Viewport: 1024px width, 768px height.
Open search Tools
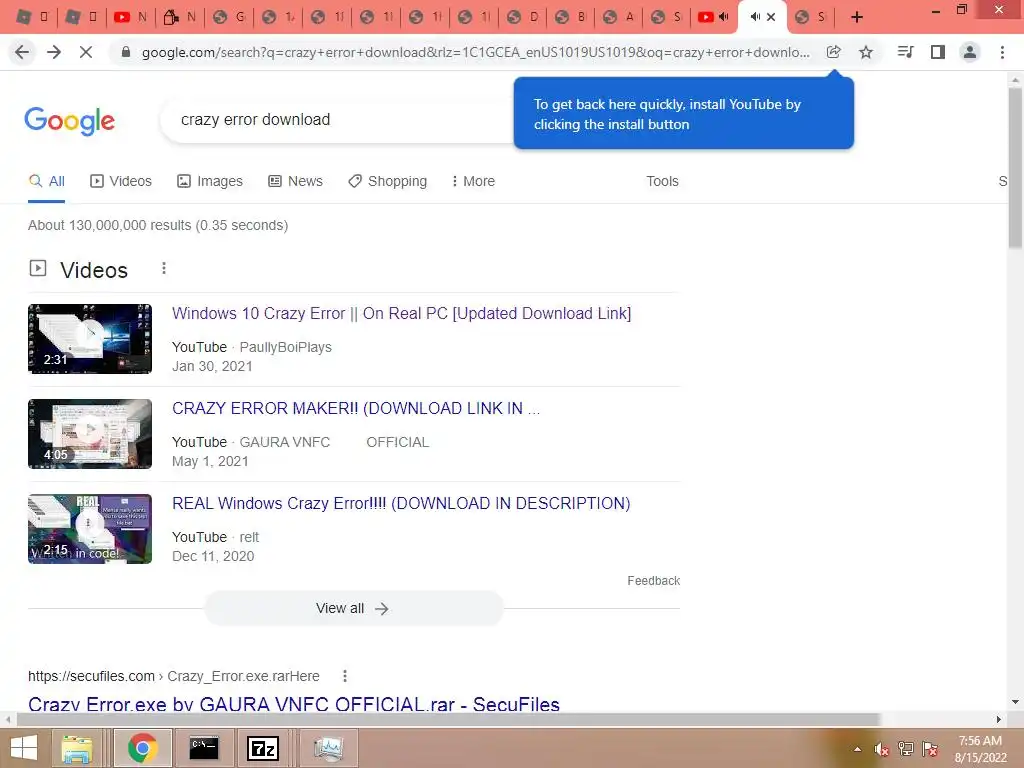(x=662, y=181)
